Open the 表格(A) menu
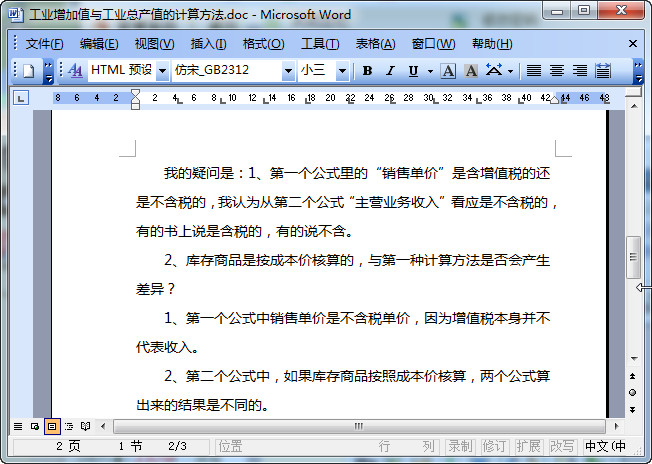Image resolution: width=652 pixels, height=464 pixels. [375, 44]
